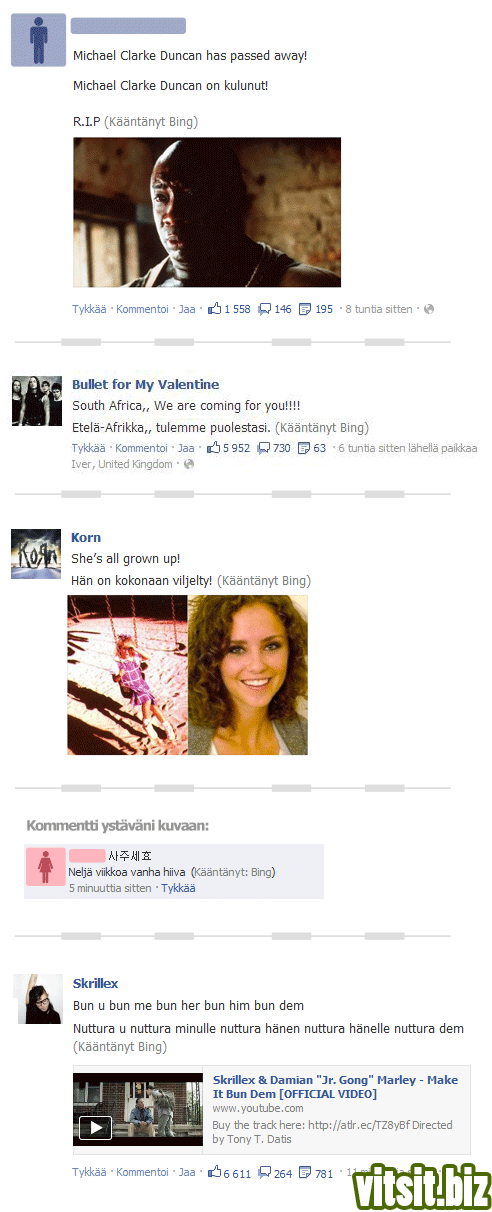
Task: Open Skrillex & Damian Marley video title link
Action: tap(335, 1087)
